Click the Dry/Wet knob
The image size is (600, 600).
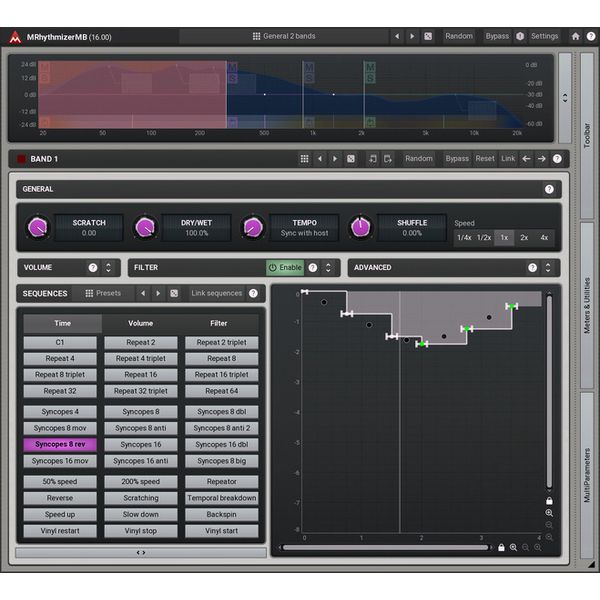coord(146,228)
